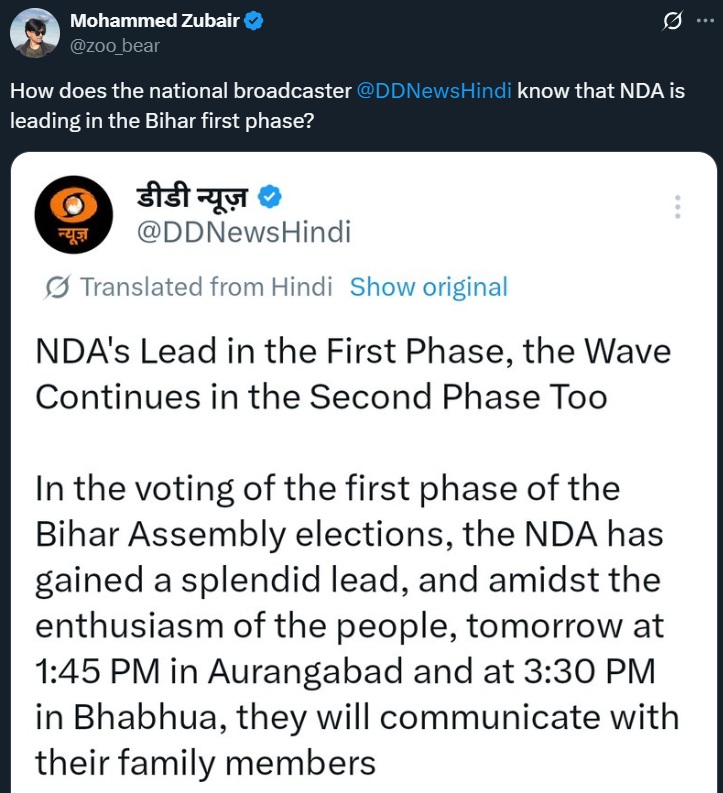The image size is (723, 793).
Task: Click the tweet text "How does the national broadcaster"
Action: (x=180, y=91)
